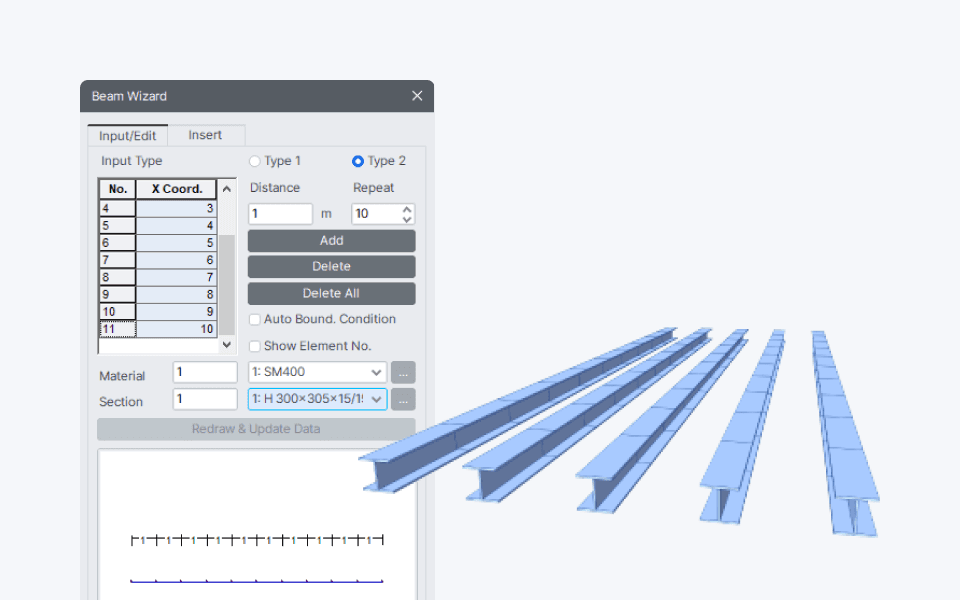Switch to the Input/Edit tab
This screenshot has height=600, width=960.
127,135
